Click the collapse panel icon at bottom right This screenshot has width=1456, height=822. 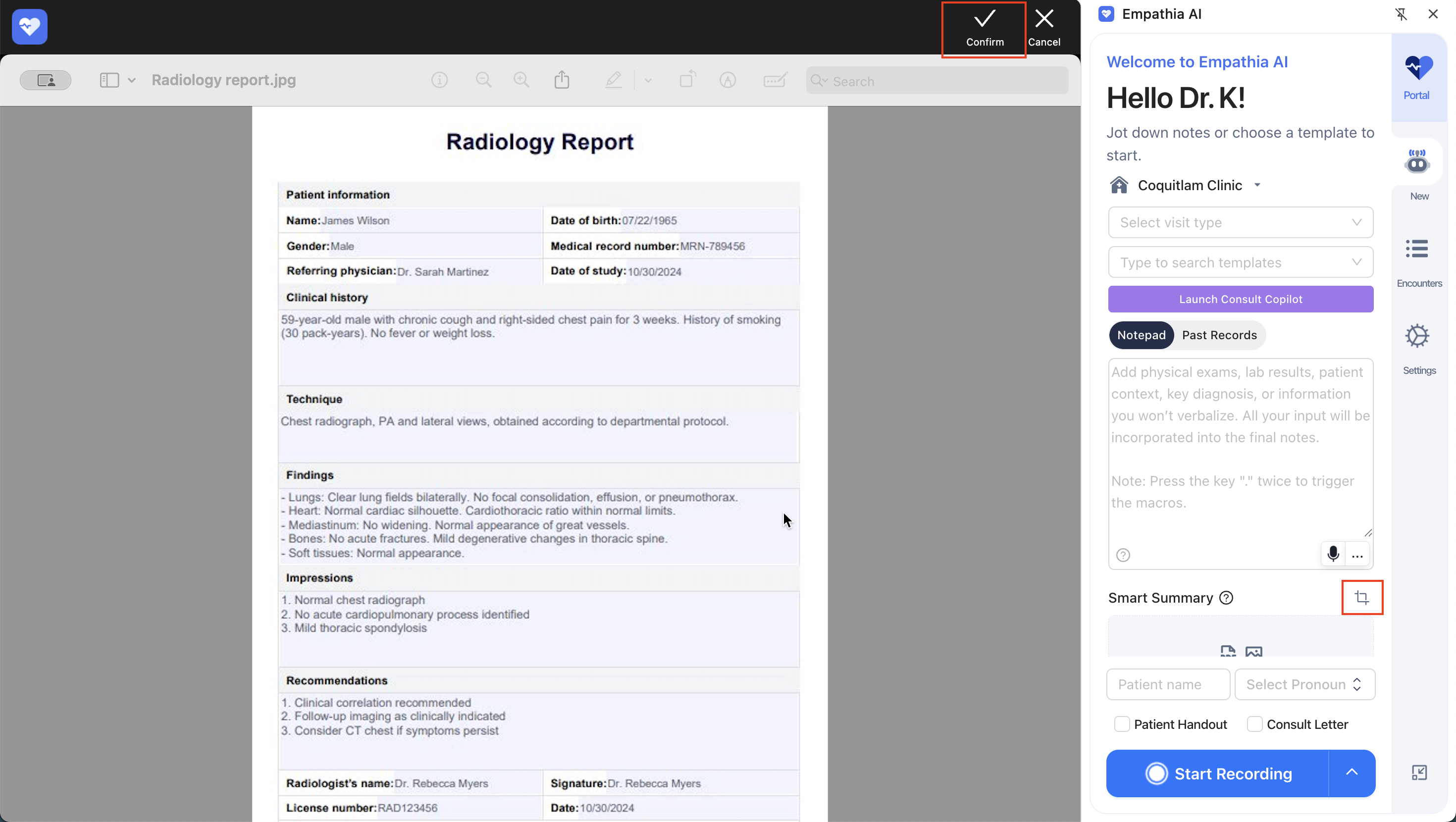click(x=1419, y=773)
